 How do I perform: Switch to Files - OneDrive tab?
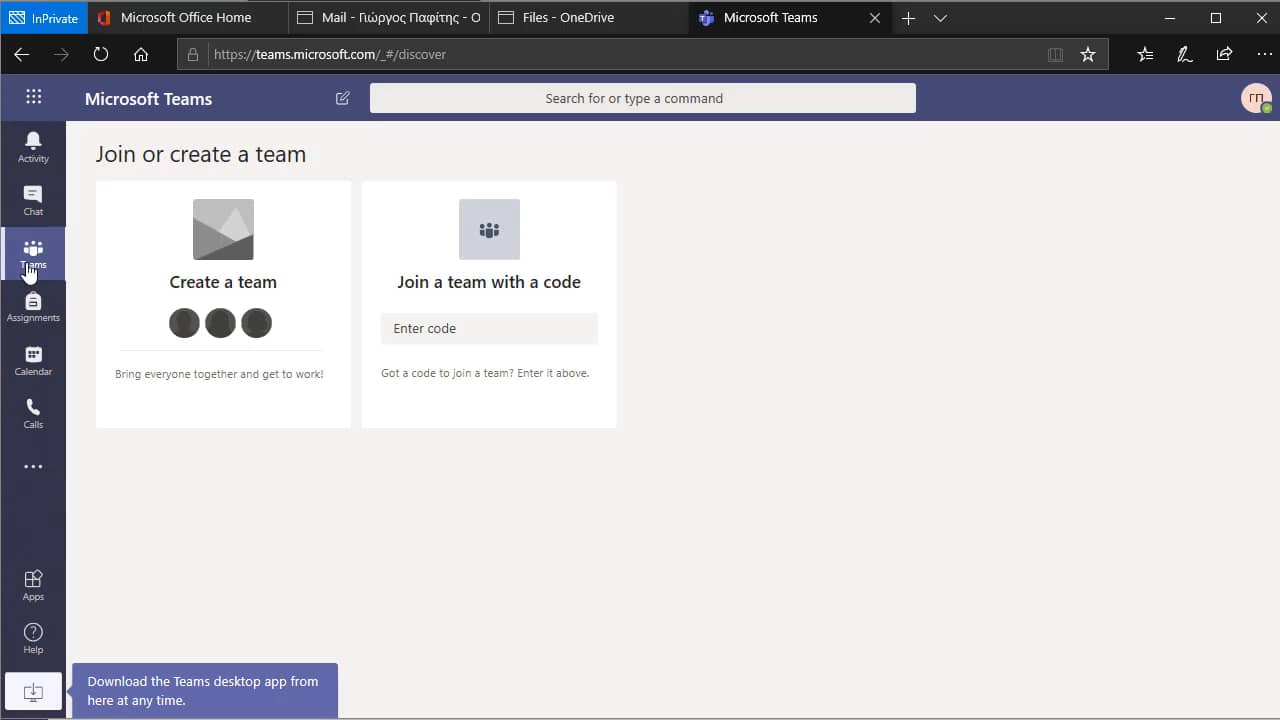click(590, 18)
